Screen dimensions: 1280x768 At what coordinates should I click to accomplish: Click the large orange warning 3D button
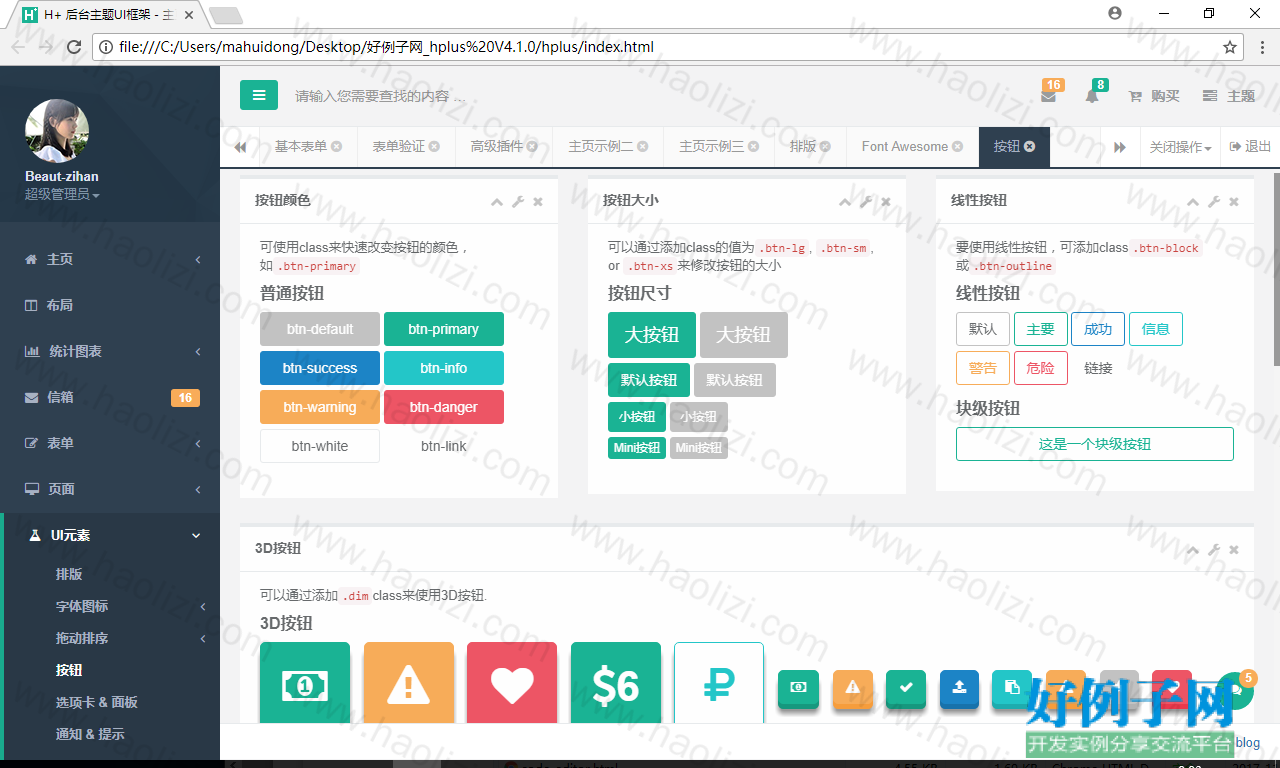[x=409, y=685]
